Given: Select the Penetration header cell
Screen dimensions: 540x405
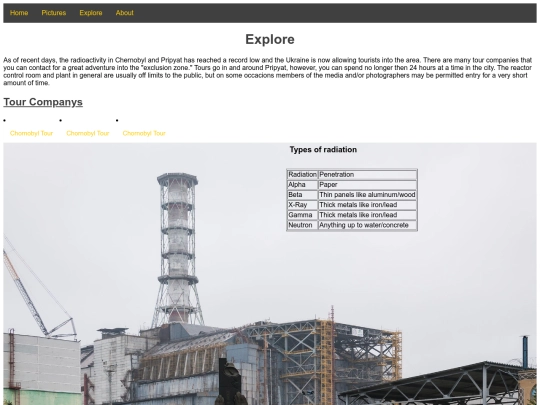Looking at the screenshot, I should tap(367, 175).
